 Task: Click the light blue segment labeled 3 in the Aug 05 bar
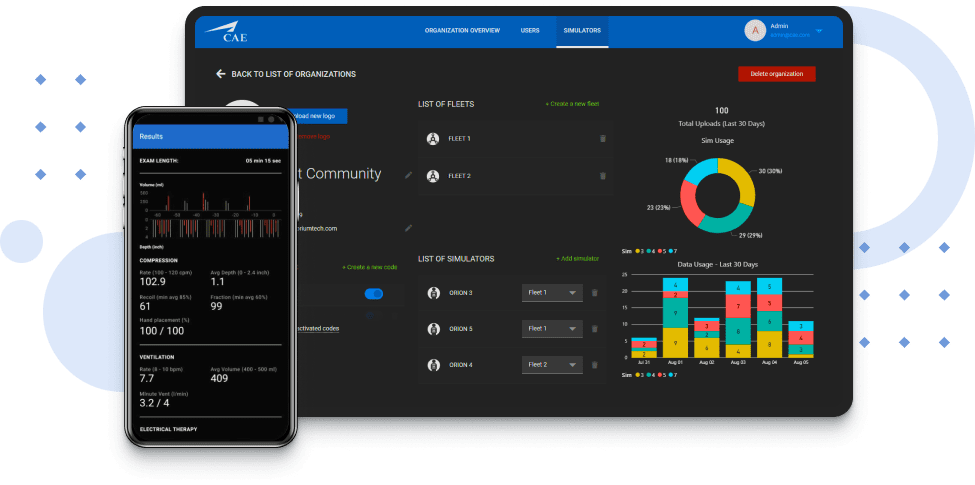click(801, 326)
